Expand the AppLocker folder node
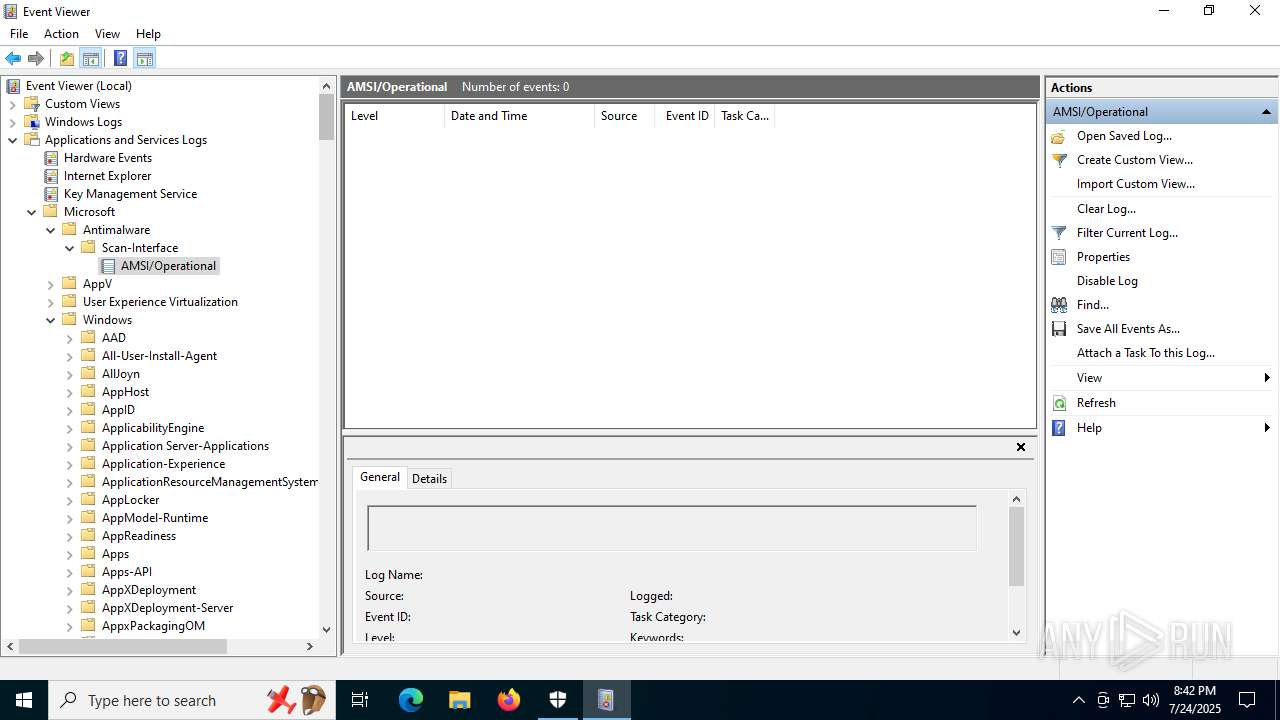Viewport: 1280px width, 720px height. pyautogui.click(x=70, y=500)
